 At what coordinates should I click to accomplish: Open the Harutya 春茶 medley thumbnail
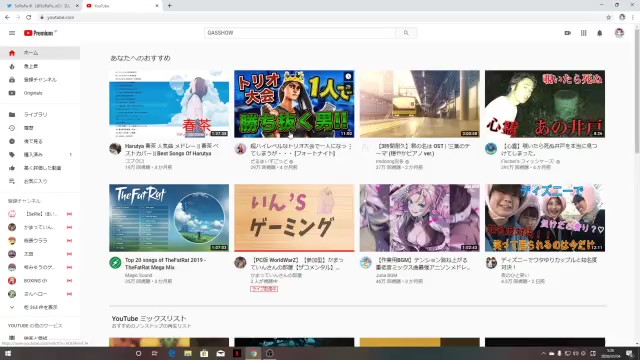[x=169, y=104]
